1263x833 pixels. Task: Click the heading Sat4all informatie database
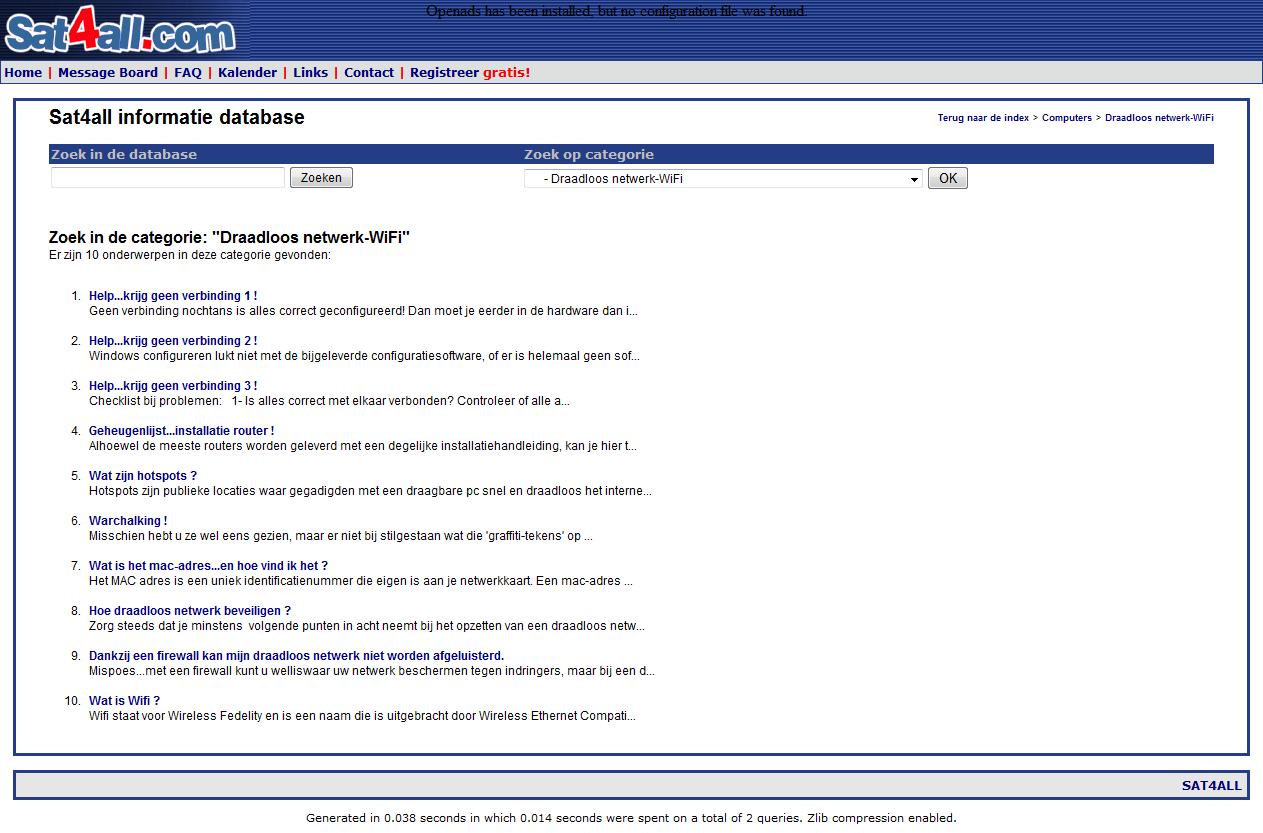pyautogui.click(x=177, y=117)
